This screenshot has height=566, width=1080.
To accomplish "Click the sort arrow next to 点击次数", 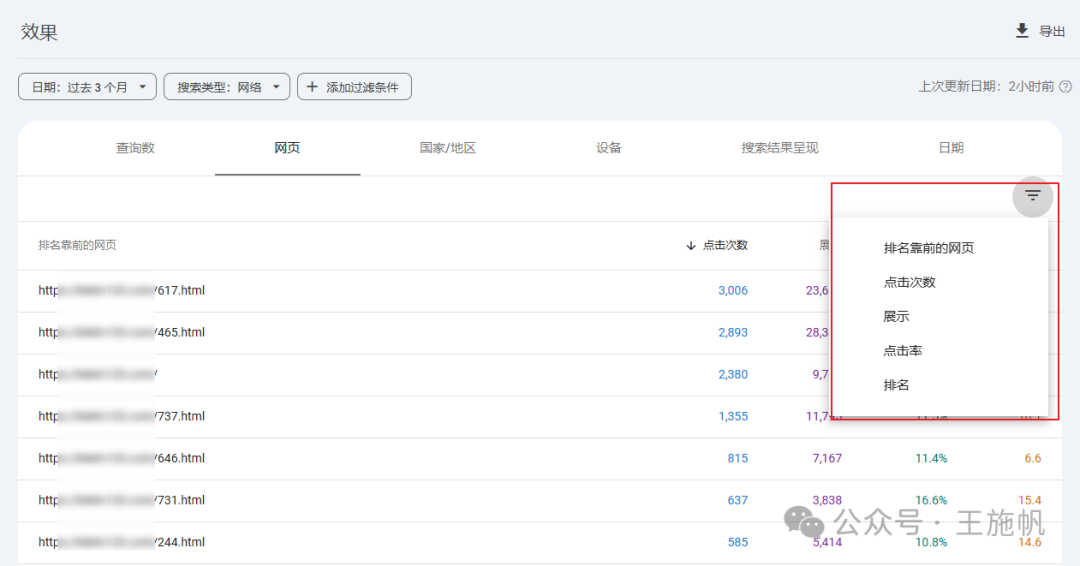I will click(x=691, y=246).
